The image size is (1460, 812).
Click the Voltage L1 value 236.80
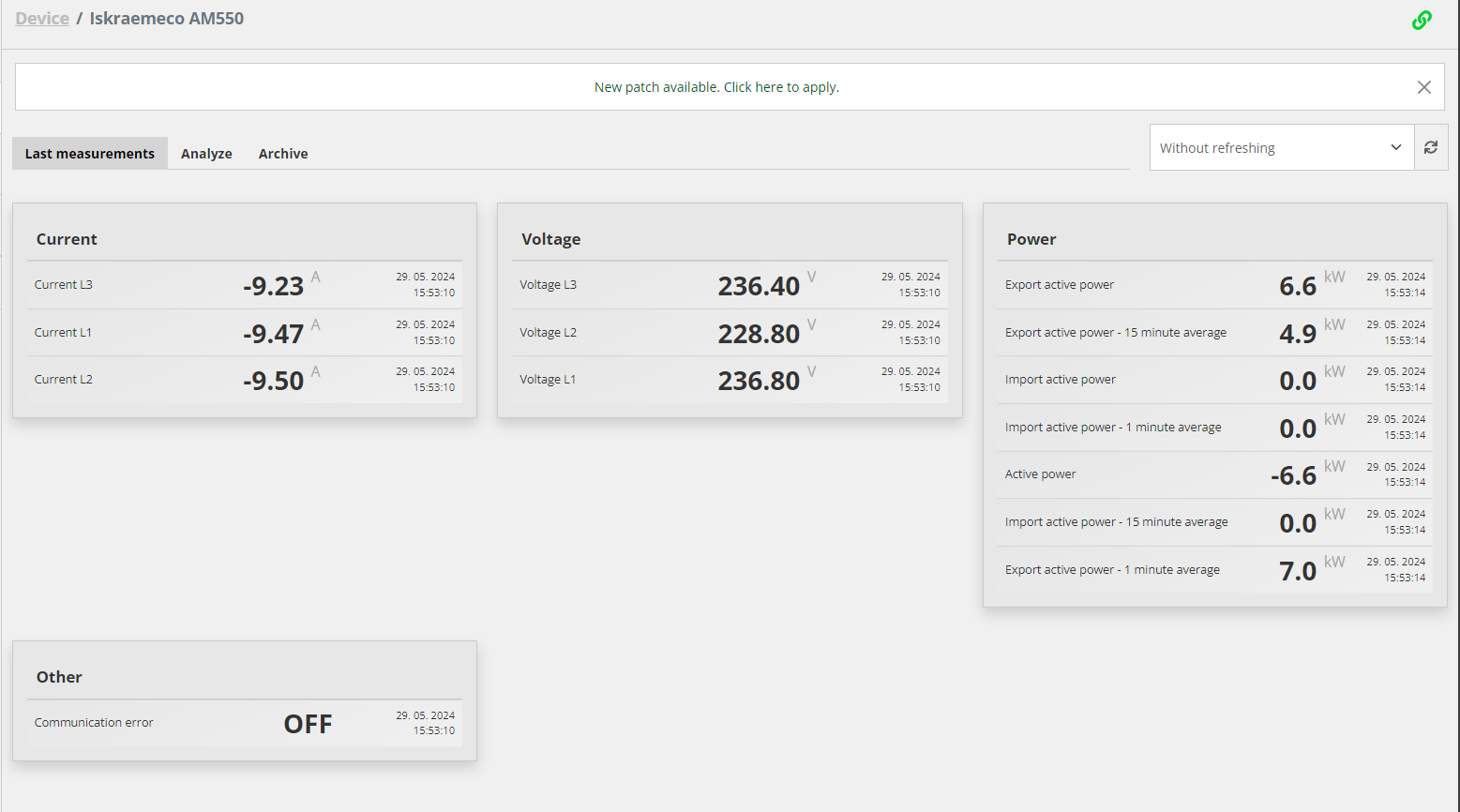[759, 381]
